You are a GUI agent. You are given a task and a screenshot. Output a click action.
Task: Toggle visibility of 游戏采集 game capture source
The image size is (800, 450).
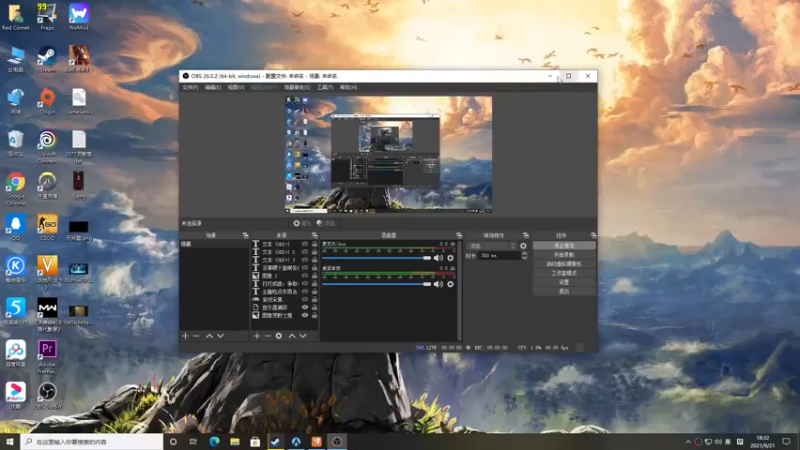click(x=305, y=299)
